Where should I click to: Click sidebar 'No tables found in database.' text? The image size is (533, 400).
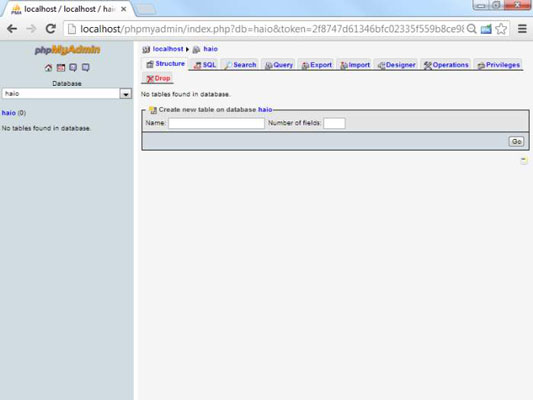click(46, 128)
